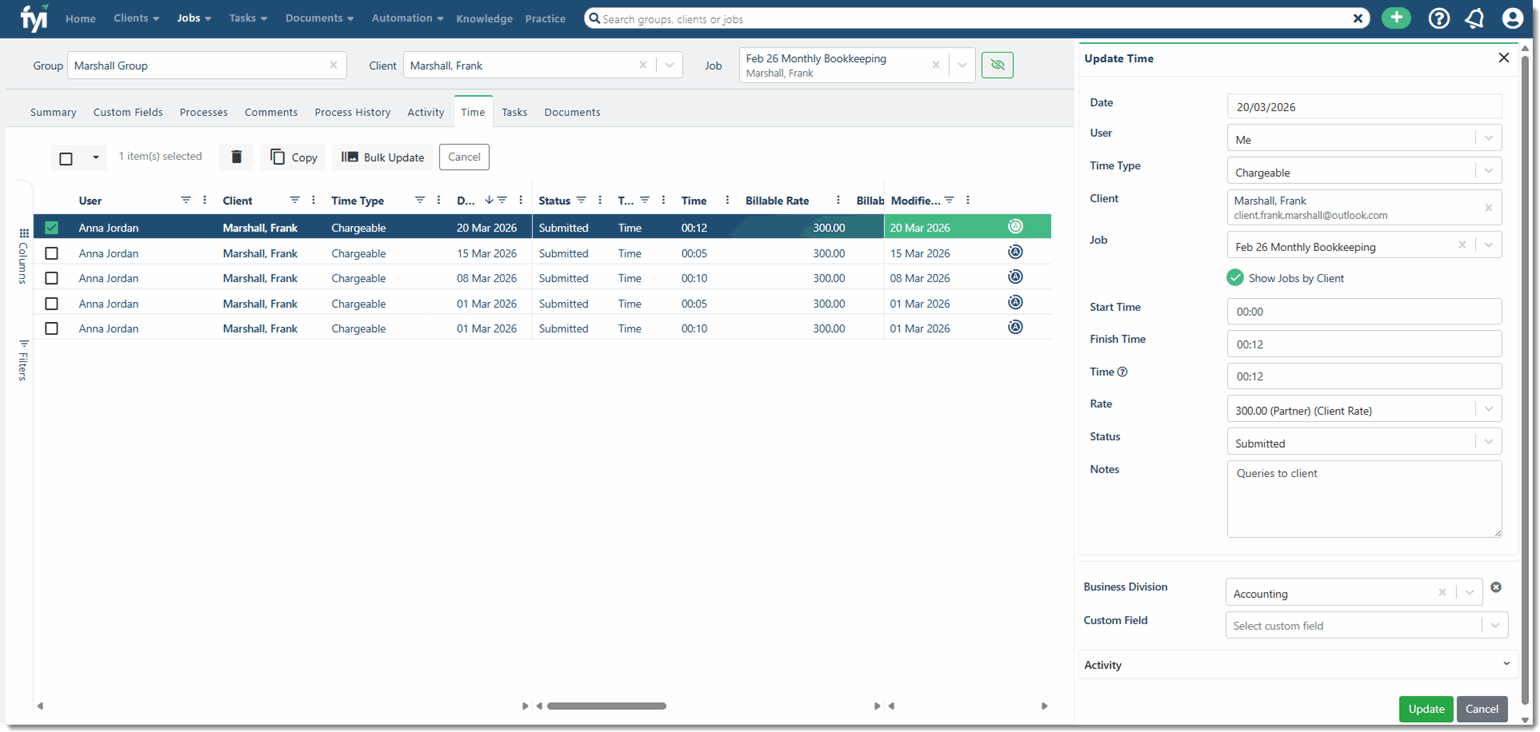Click the trash delete icon
The image size is (1540, 732).
click(236, 157)
